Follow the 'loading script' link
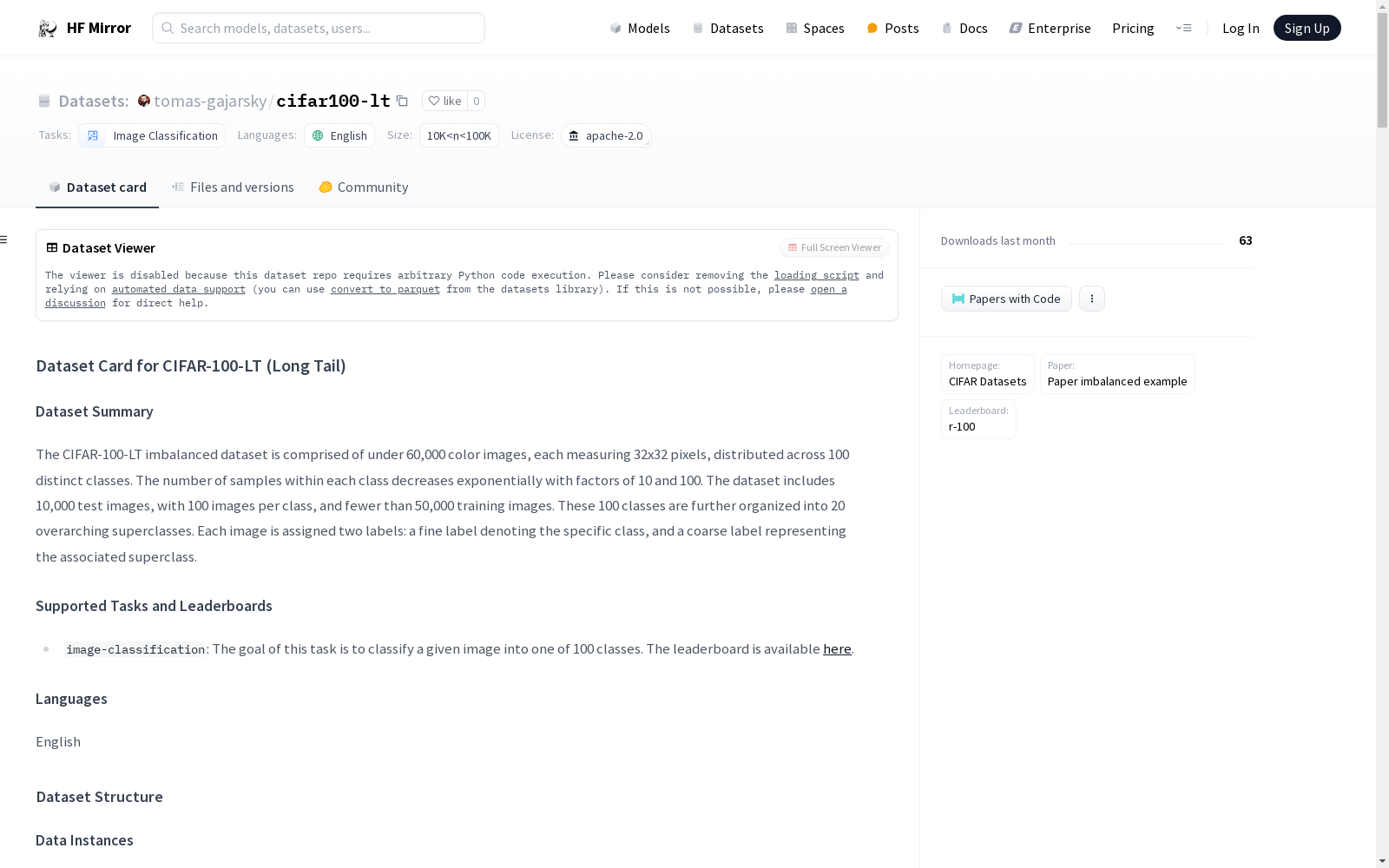Viewport: 1389px width, 868px height. tap(817, 275)
